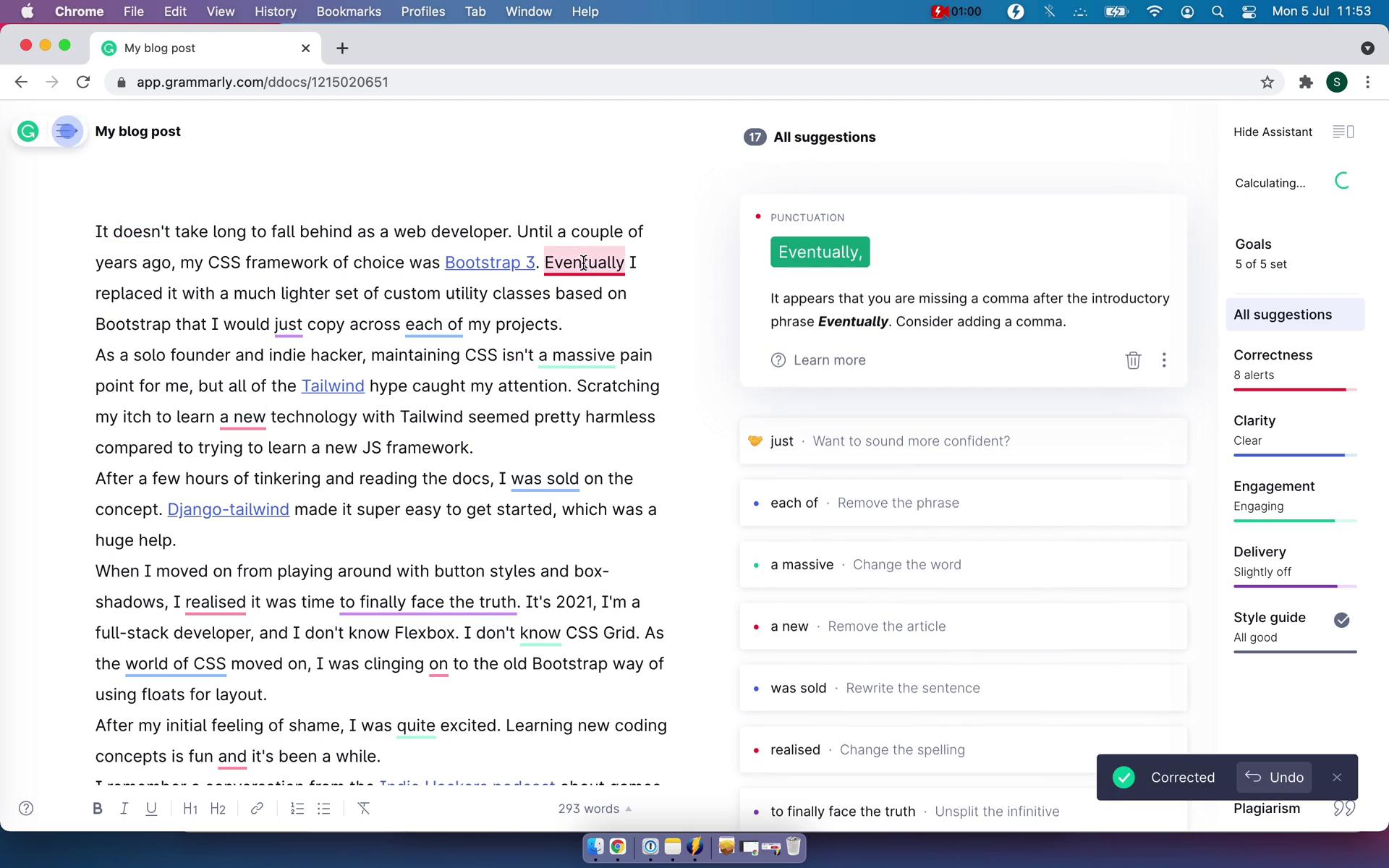Click the link insertion icon

(257, 808)
